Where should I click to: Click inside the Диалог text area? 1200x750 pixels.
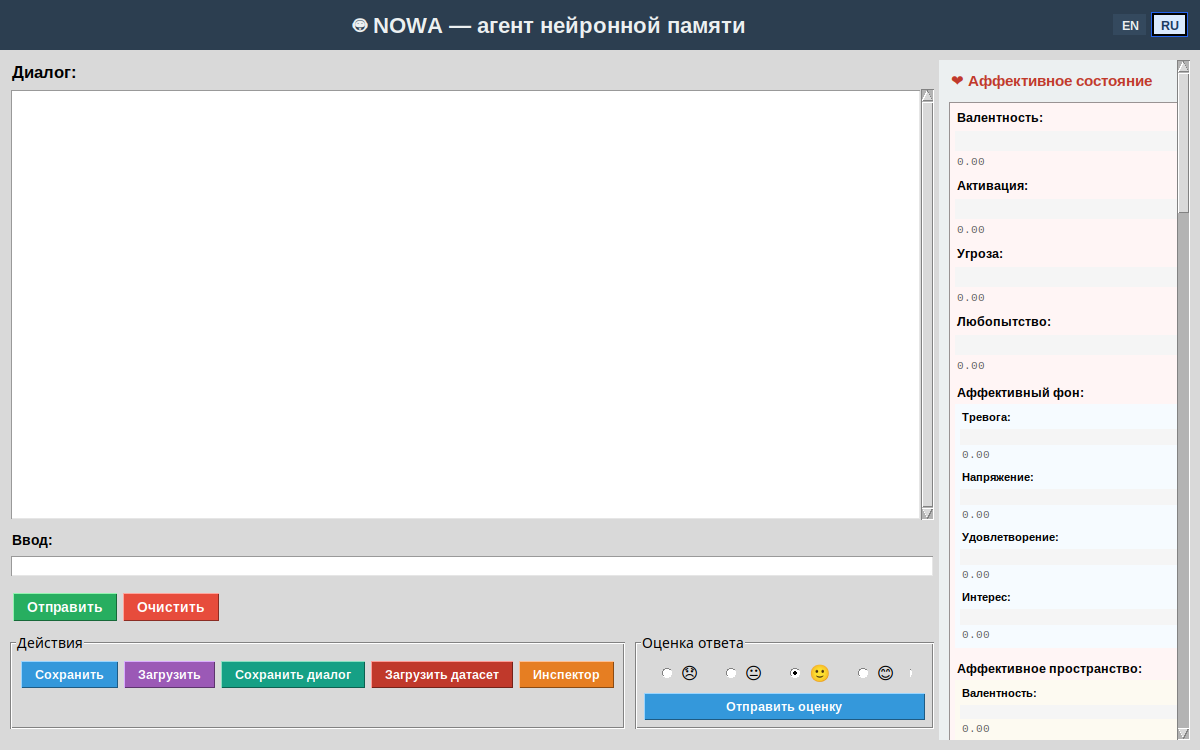465,304
